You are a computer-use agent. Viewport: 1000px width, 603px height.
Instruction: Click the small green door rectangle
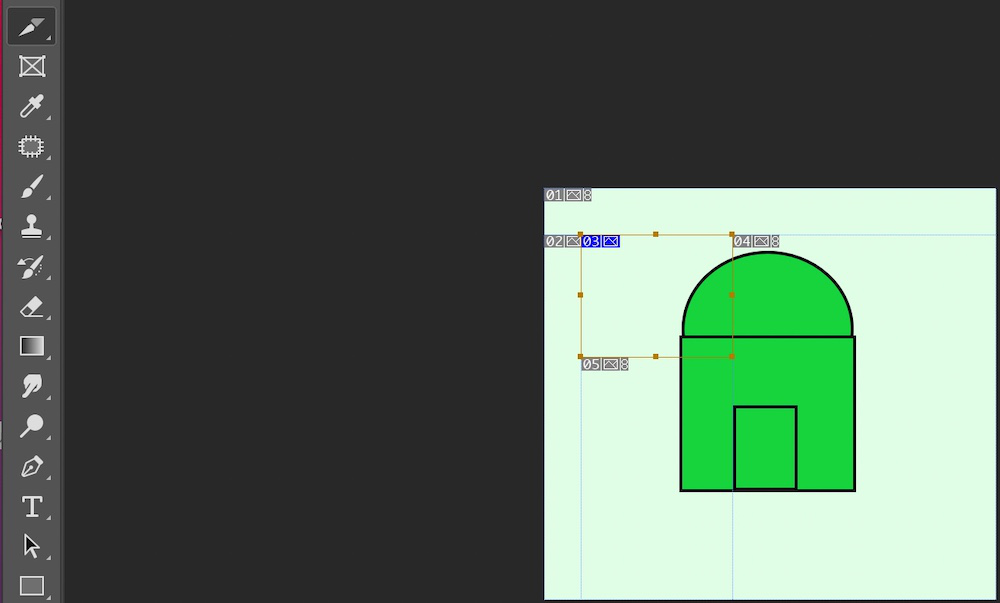pos(765,448)
